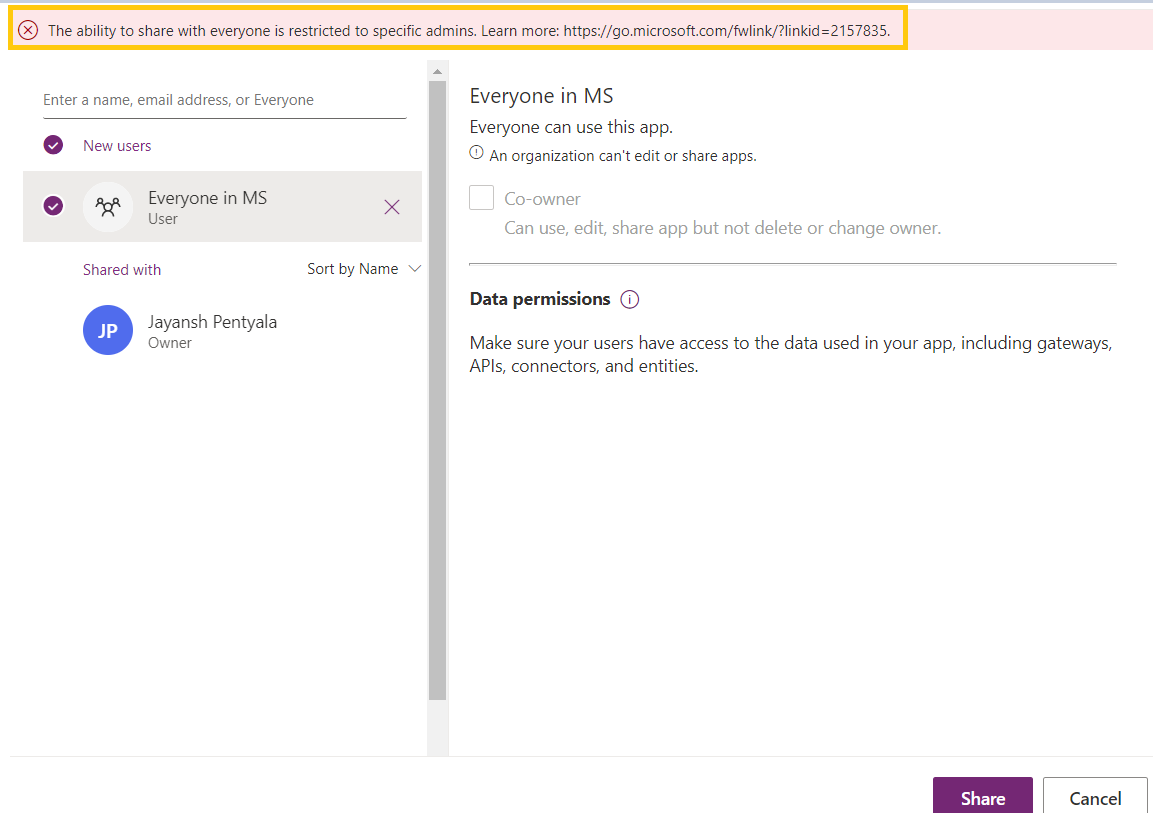Image resolution: width=1153 pixels, height=813 pixels.
Task: Expand the Sort by Name chevron
Action: click(415, 269)
